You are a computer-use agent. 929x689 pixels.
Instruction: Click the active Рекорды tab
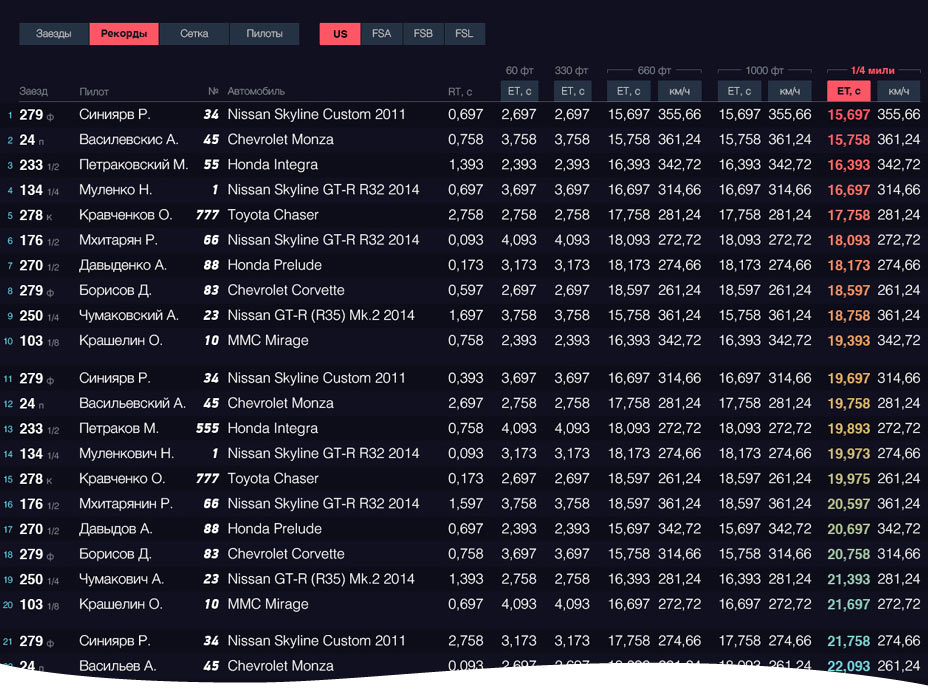tap(124, 34)
